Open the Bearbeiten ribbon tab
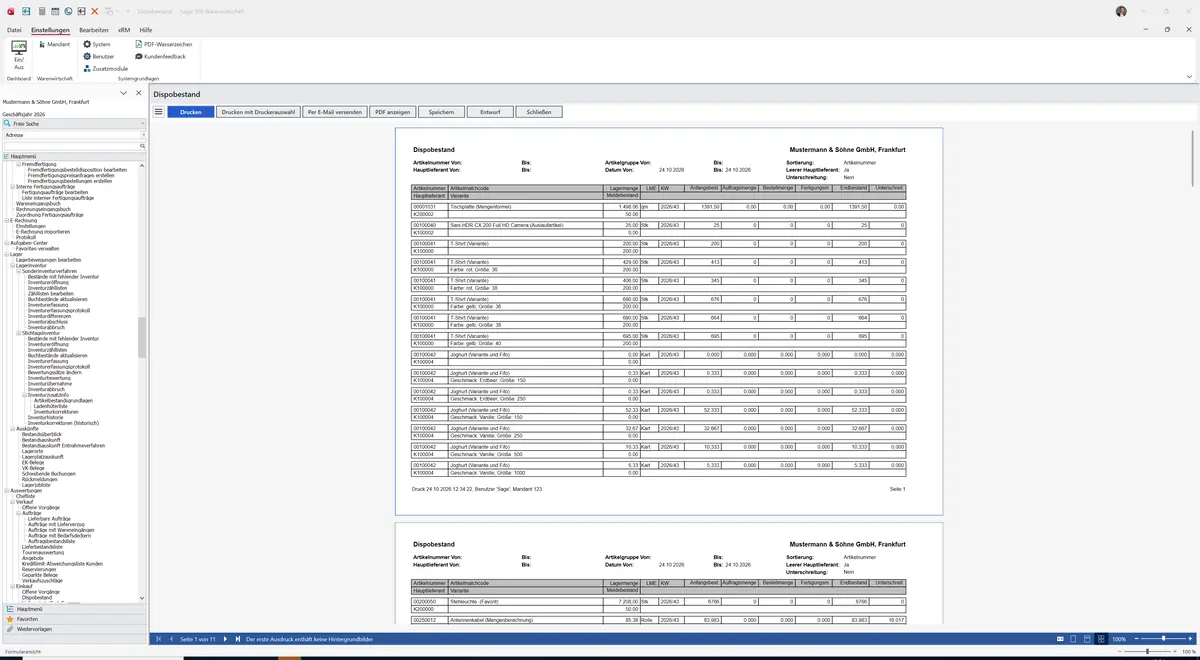Screen dimensions: 1200x660 94,30
